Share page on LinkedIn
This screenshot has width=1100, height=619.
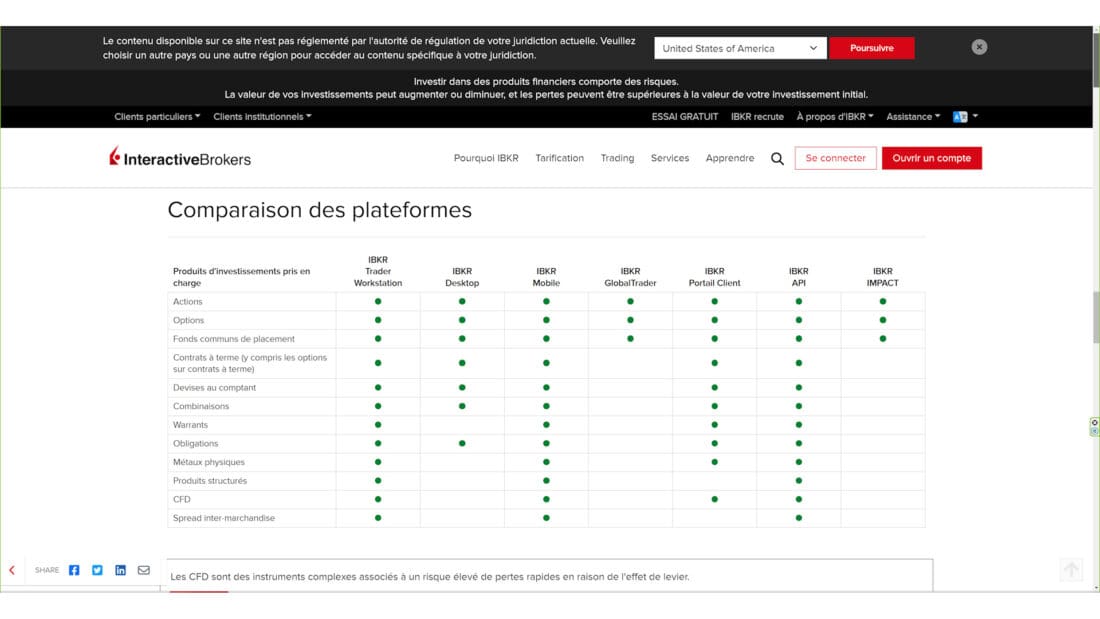(120, 570)
